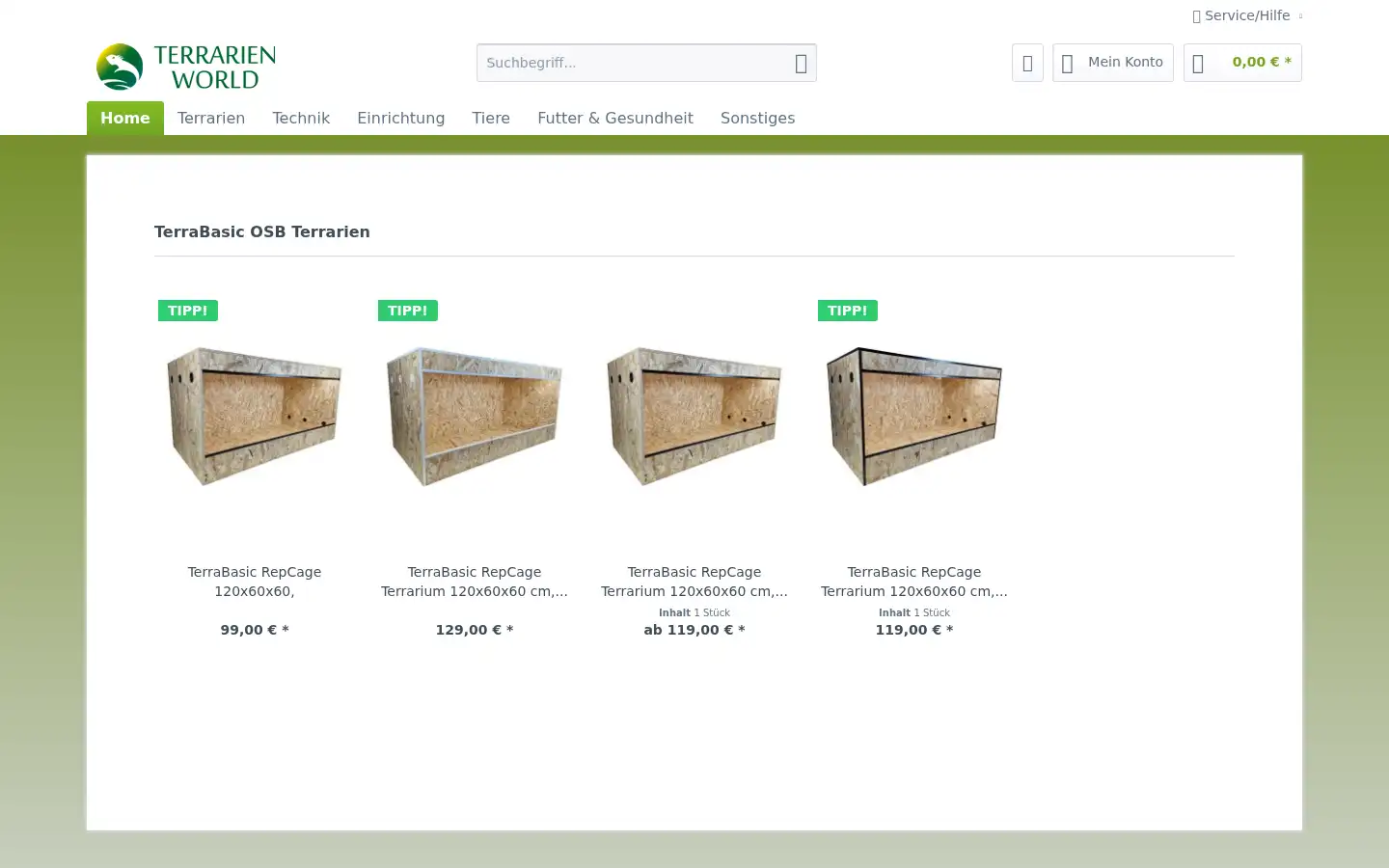1389x868 pixels.
Task: View cart total 0,00 €
Action: 1261,62
